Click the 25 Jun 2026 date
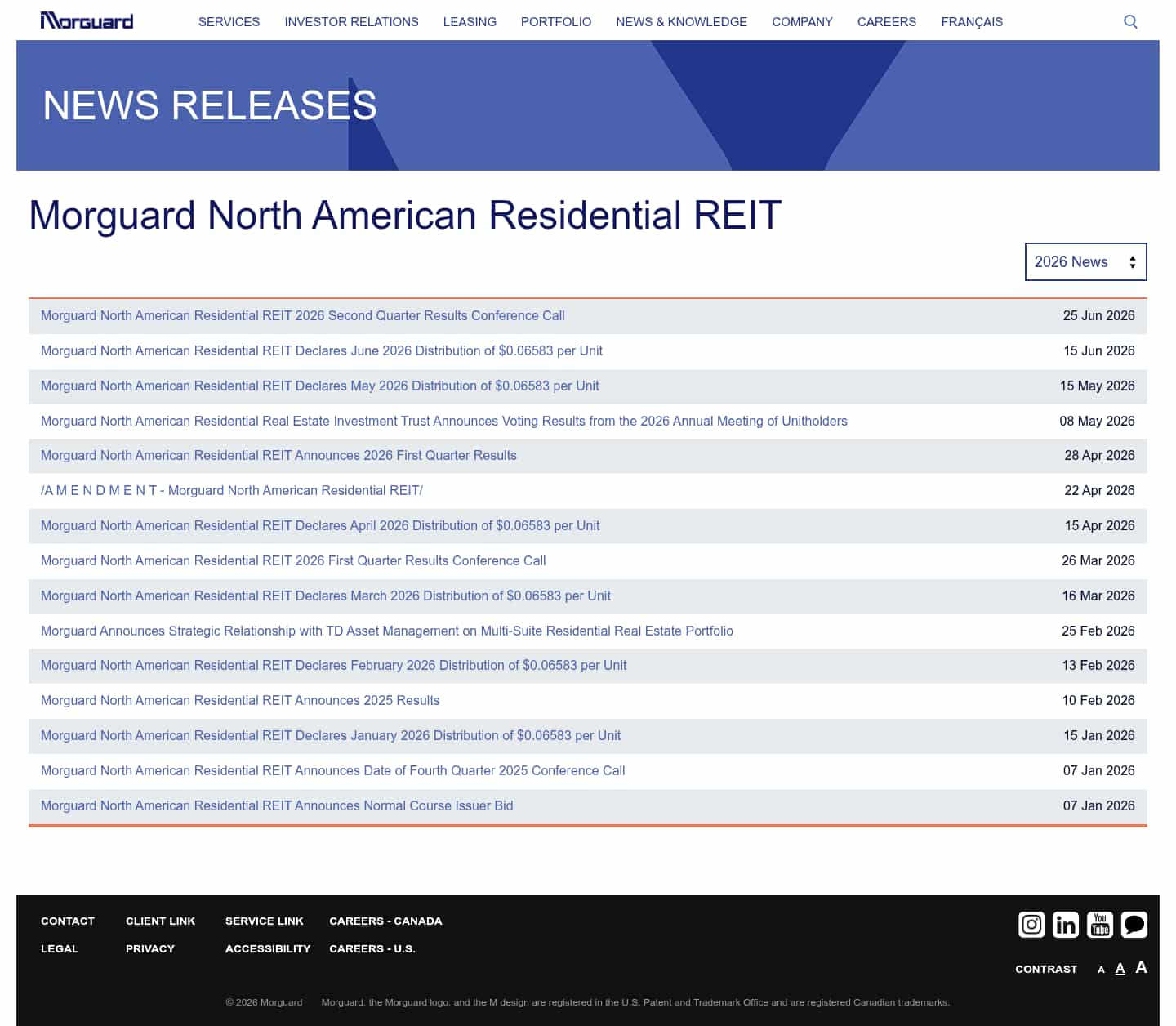This screenshot has height=1026, width=1176. pyautogui.click(x=1098, y=315)
